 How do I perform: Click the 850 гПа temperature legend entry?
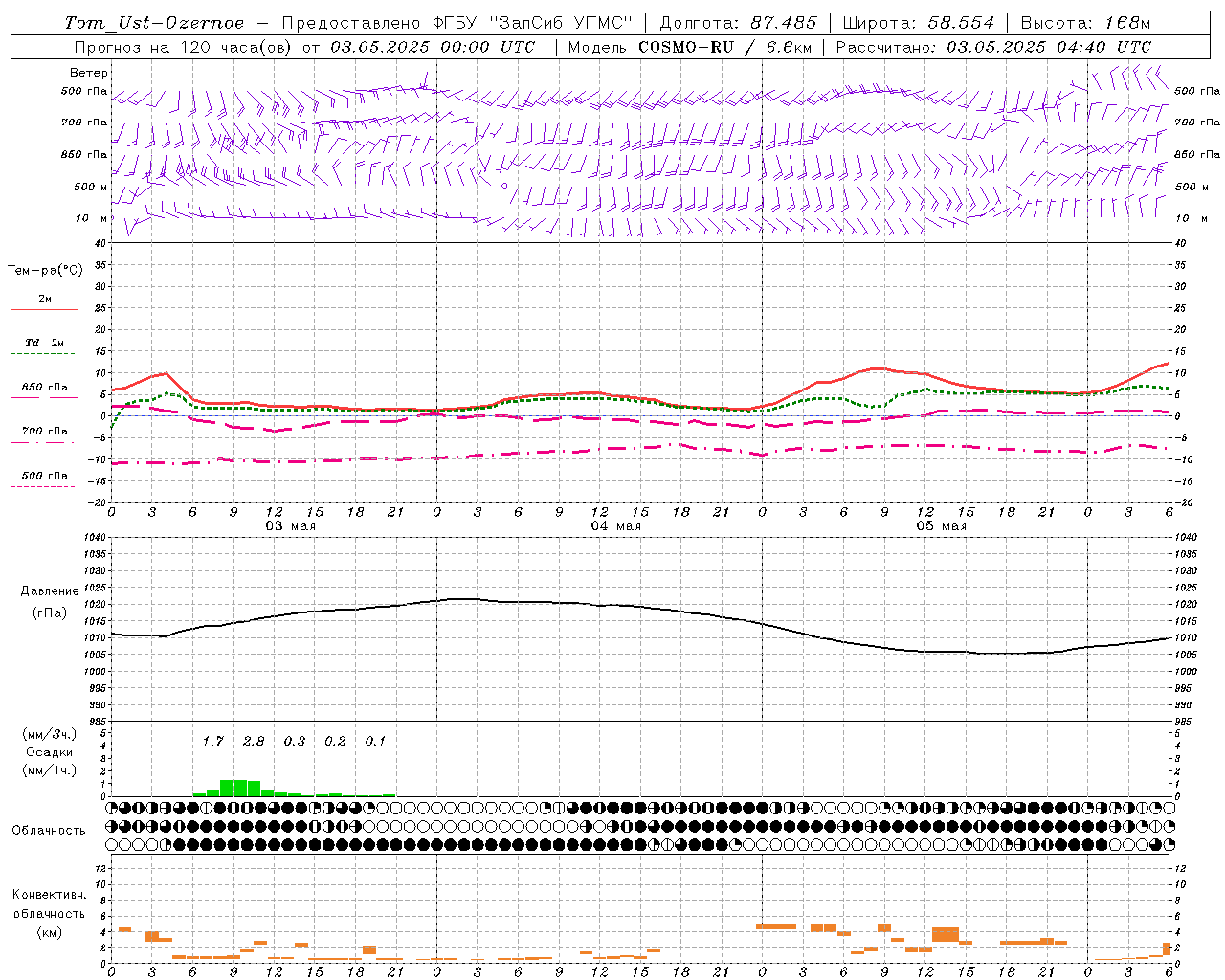point(45,388)
